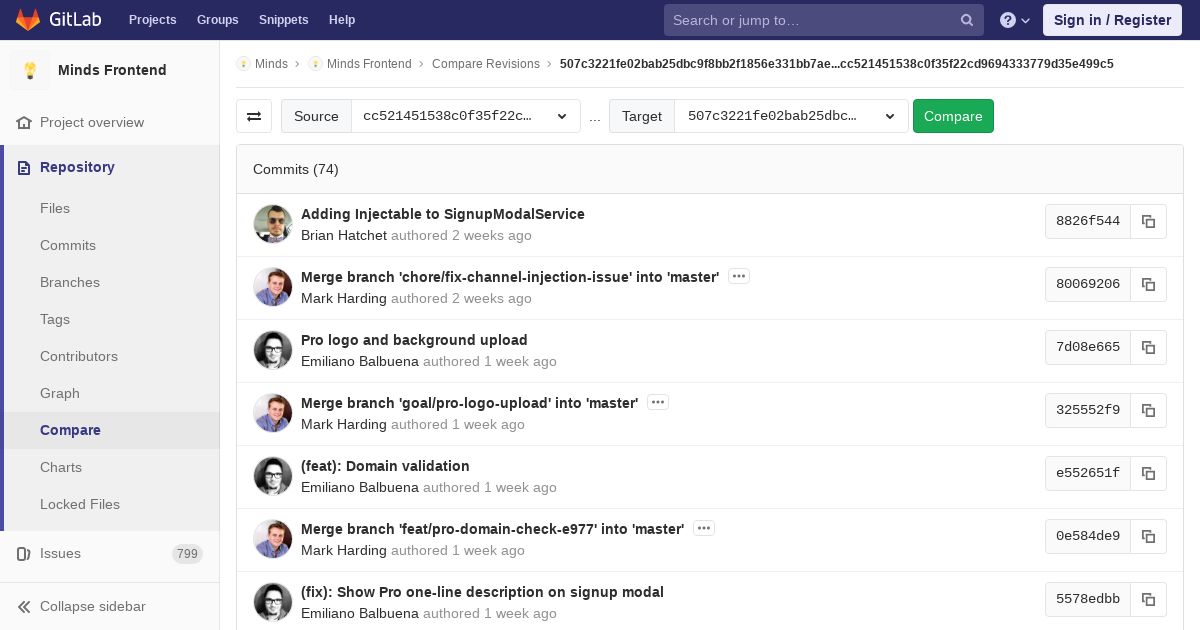The width and height of the screenshot is (1200, 630).
Task: Open the Source revision dropdown
Action: point(465,116)
